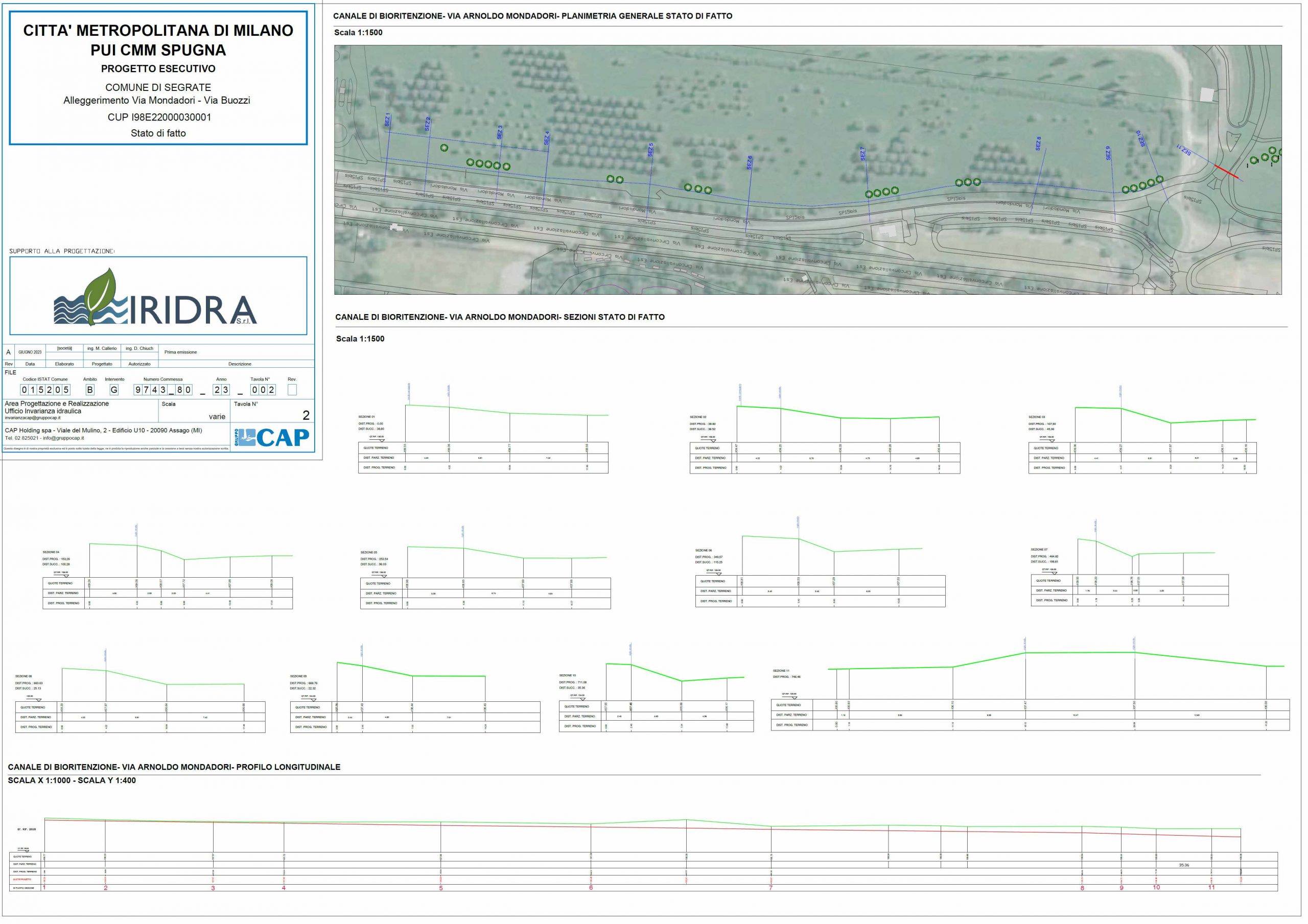Click 'PROGETTO ESECUTIVO' text

click(x=158, y=69)
